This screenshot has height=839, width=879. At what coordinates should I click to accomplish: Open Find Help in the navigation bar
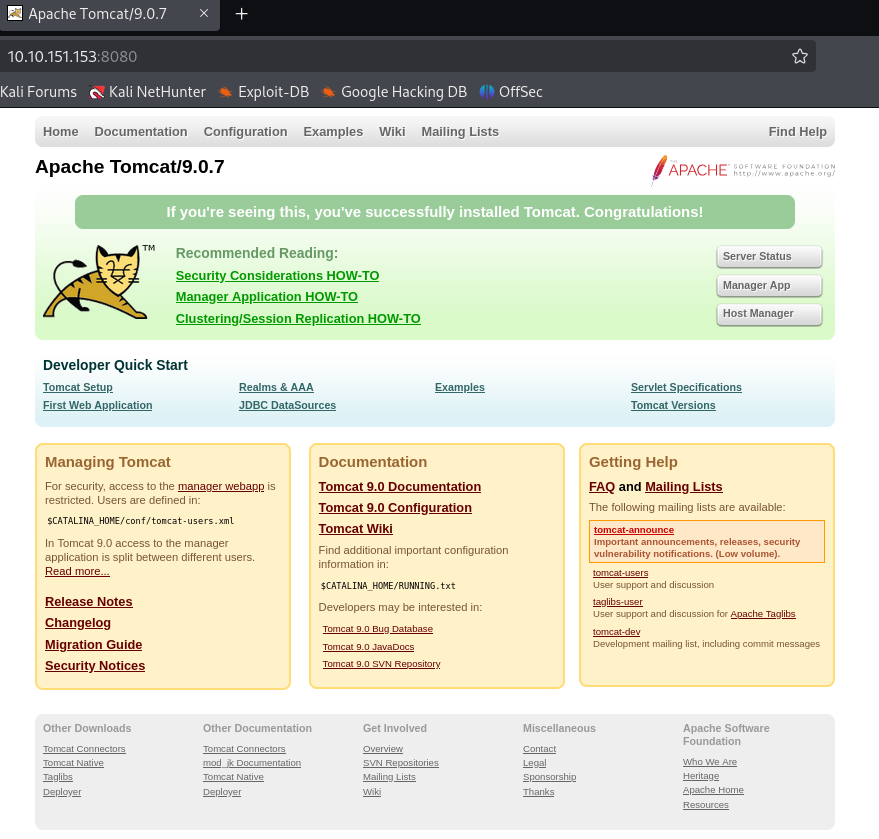(x=797, y=132)
